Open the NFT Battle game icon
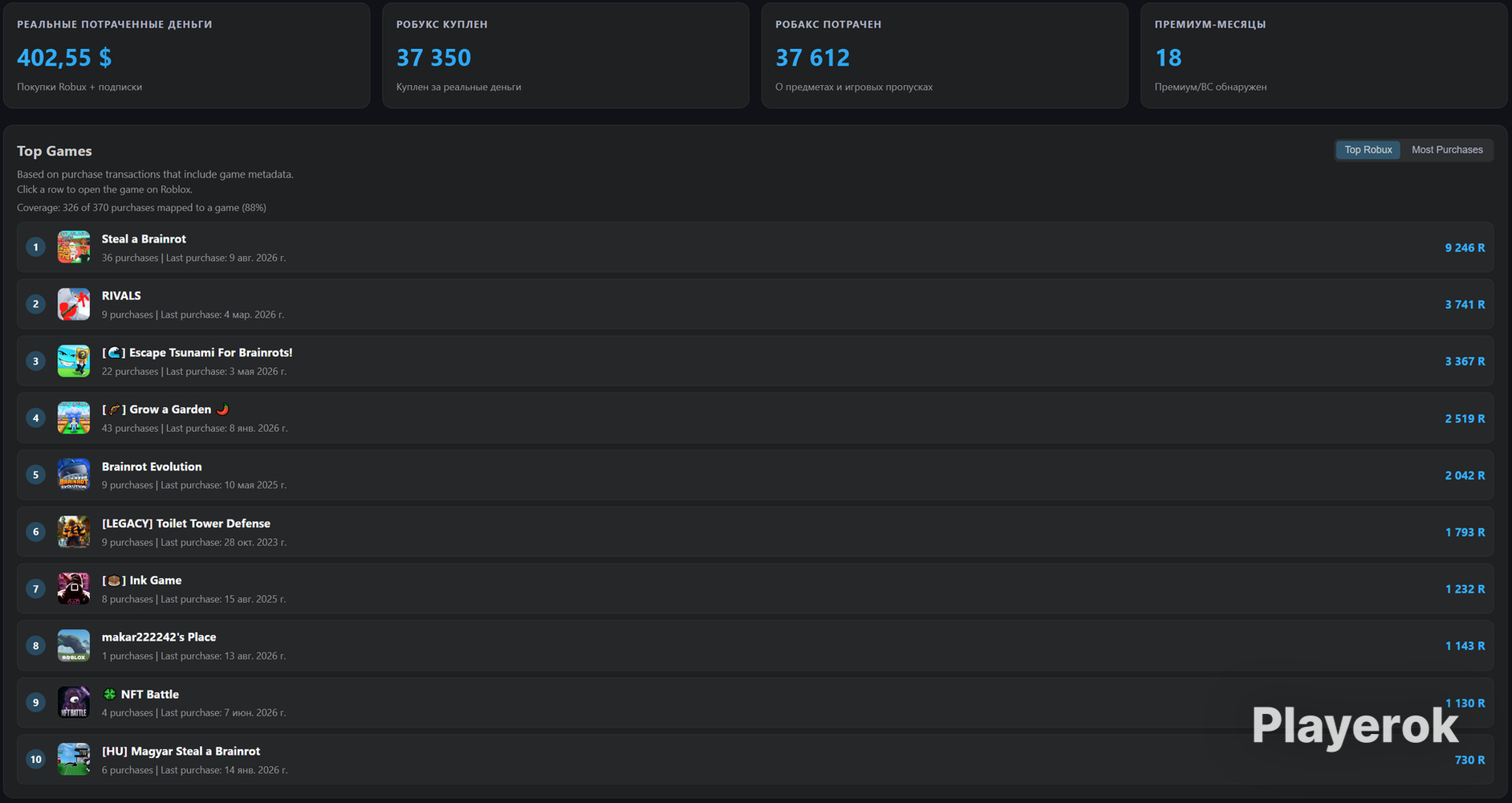Viewport: 1512px width, 803px height. (74, 703)
